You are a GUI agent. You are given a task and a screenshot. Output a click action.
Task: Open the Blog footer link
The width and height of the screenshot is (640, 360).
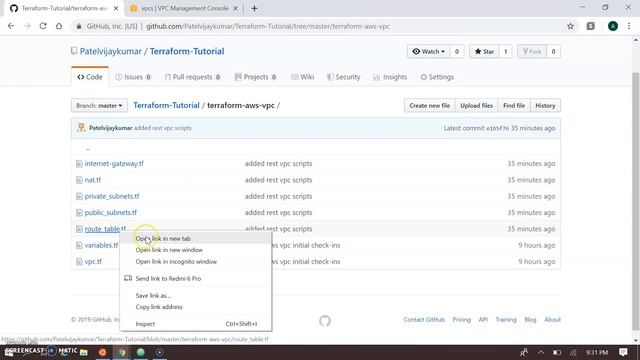point(530,320)
